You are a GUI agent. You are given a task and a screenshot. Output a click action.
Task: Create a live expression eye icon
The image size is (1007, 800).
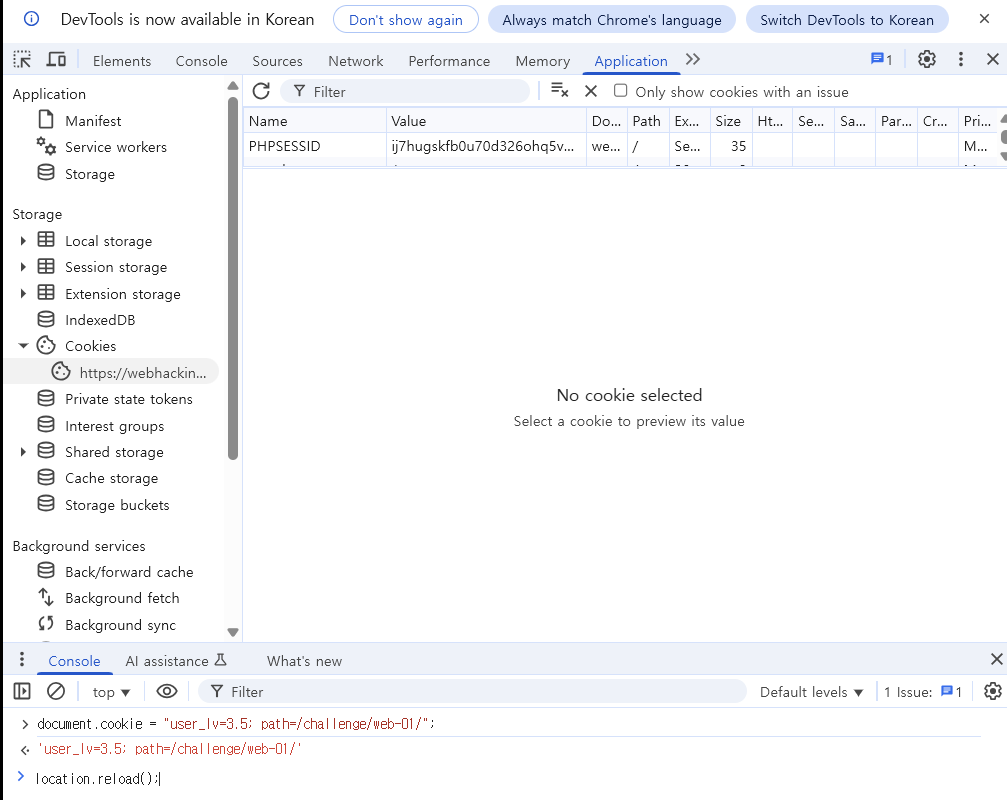[x=167, y=691]
